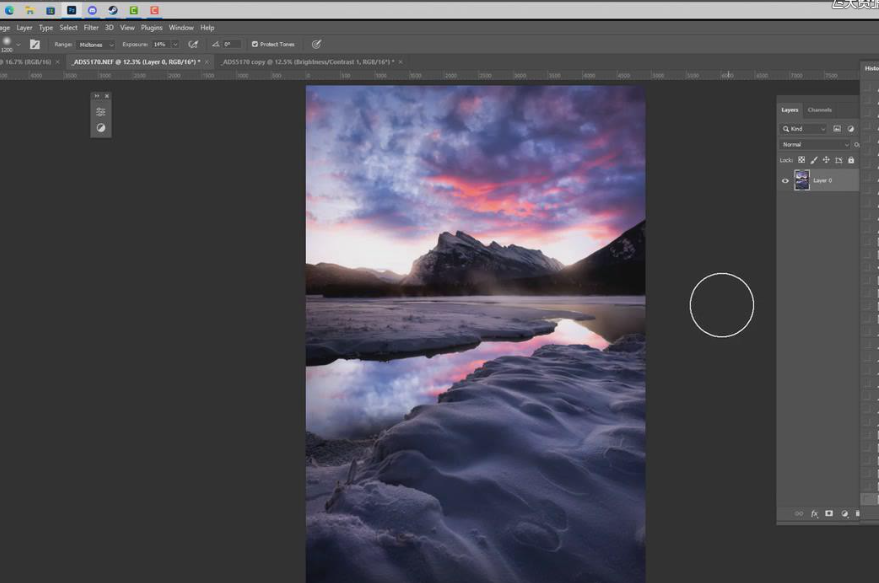The width and height of the screenshot is (879, 583).
Task: Switch to the _ADS5170.NEF document tab
Action: [x=136, y=62]
